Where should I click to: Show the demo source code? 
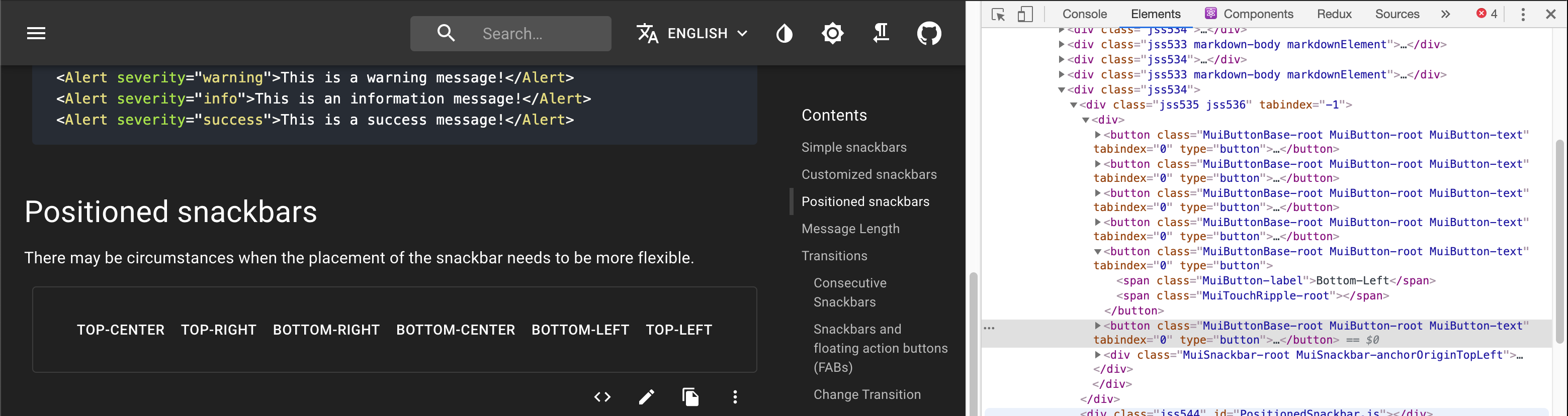(602, 396)
